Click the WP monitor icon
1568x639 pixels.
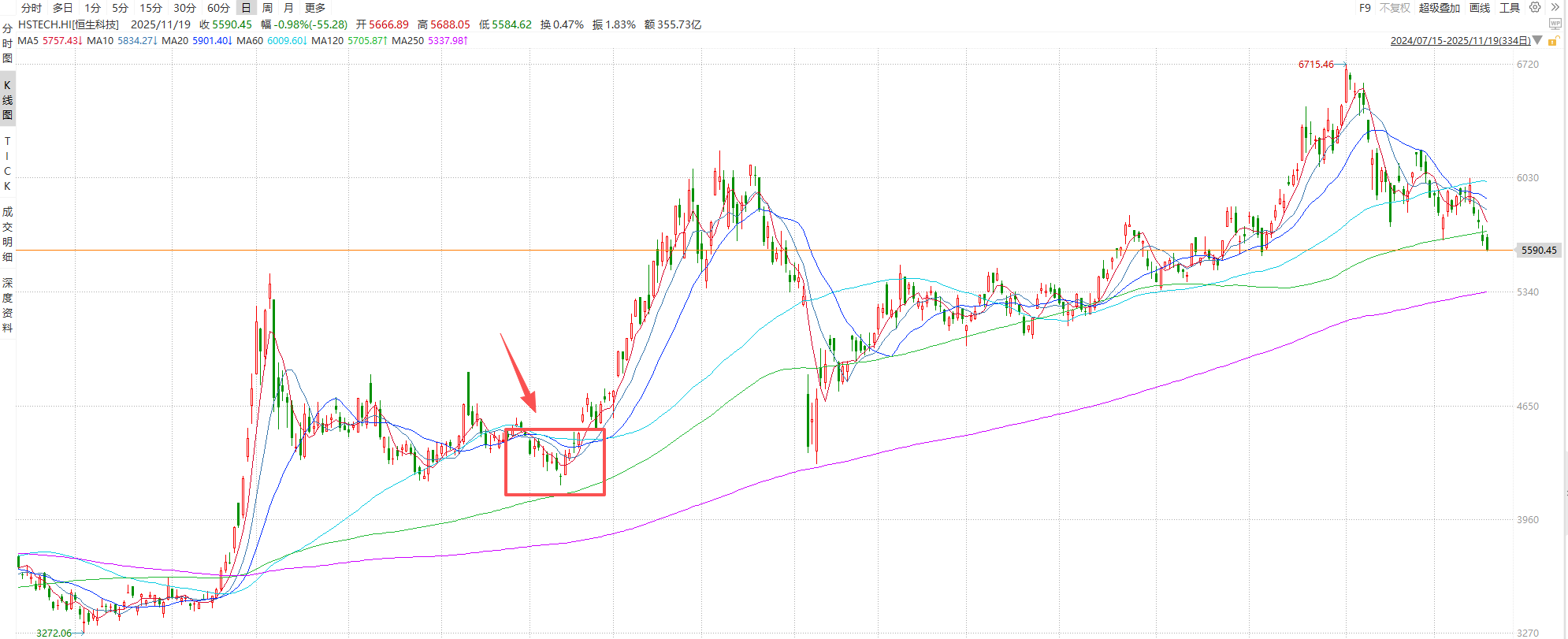pos(1555,24)
